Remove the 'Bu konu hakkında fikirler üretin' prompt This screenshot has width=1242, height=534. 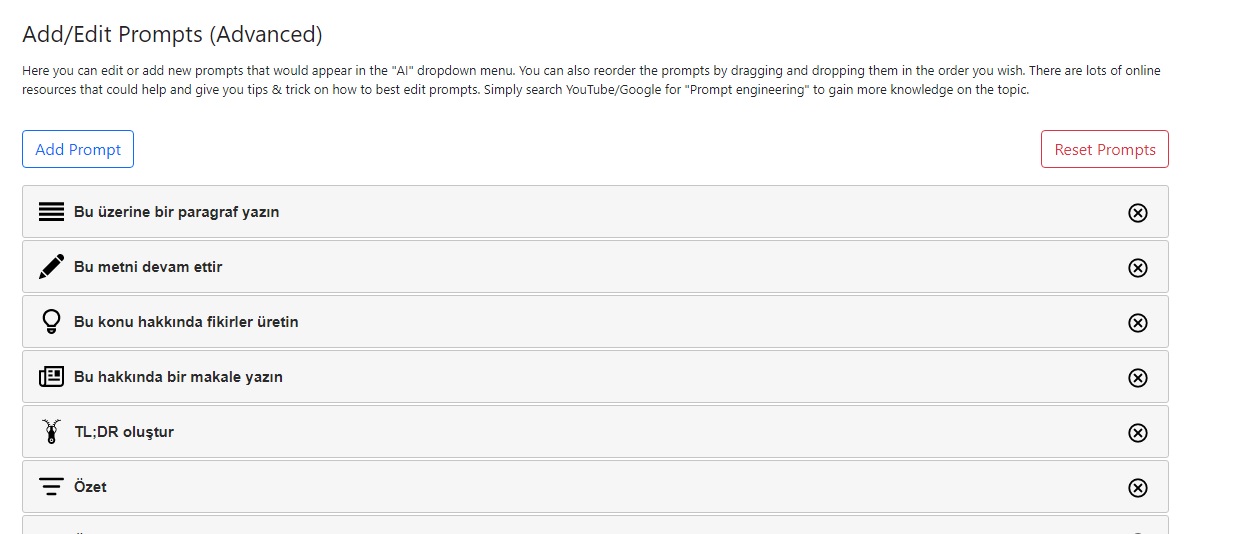pyautogui.click(x=1138, y=322)
